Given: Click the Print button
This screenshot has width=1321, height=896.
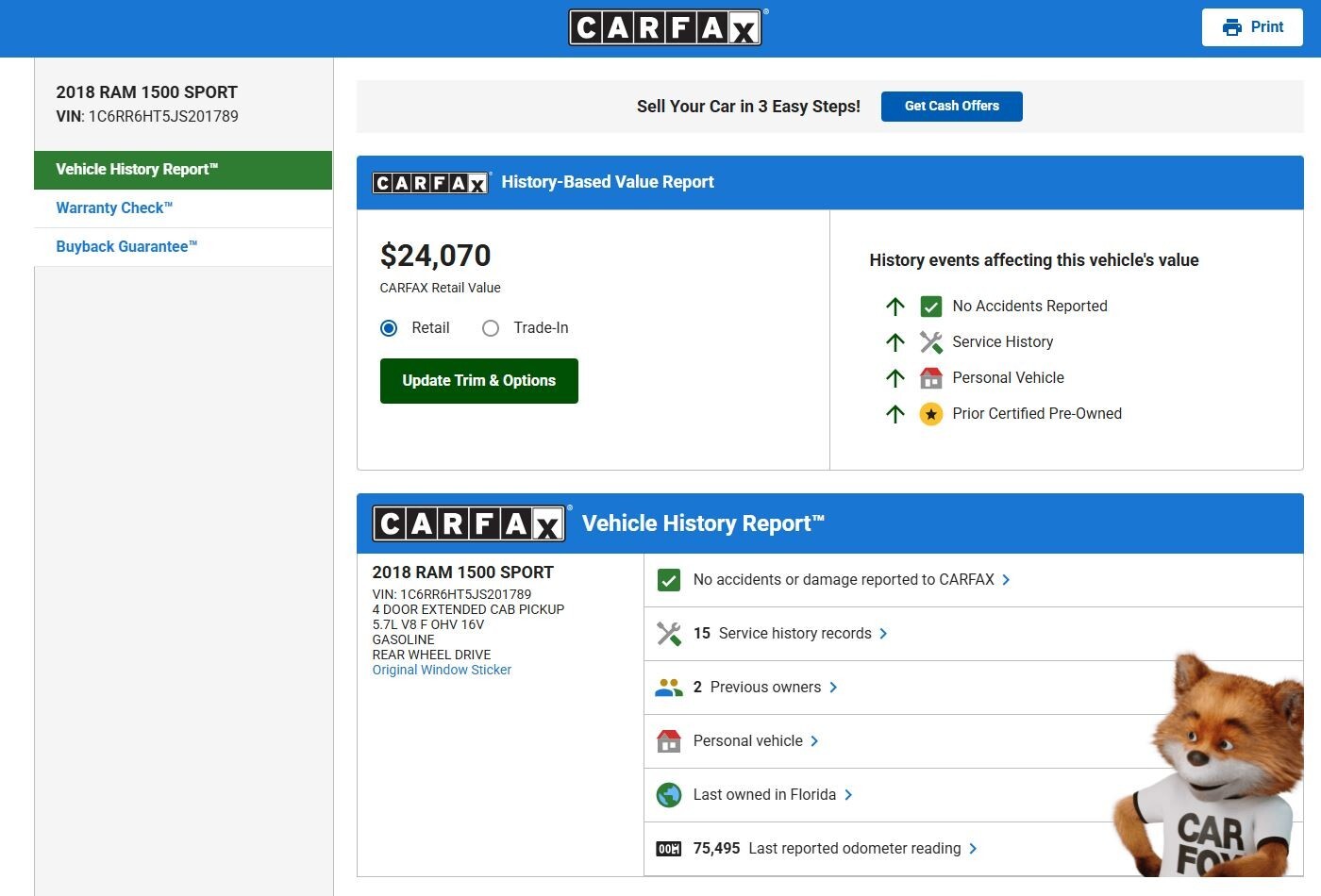Looking at the screenshot, I should click(1252, 27).
